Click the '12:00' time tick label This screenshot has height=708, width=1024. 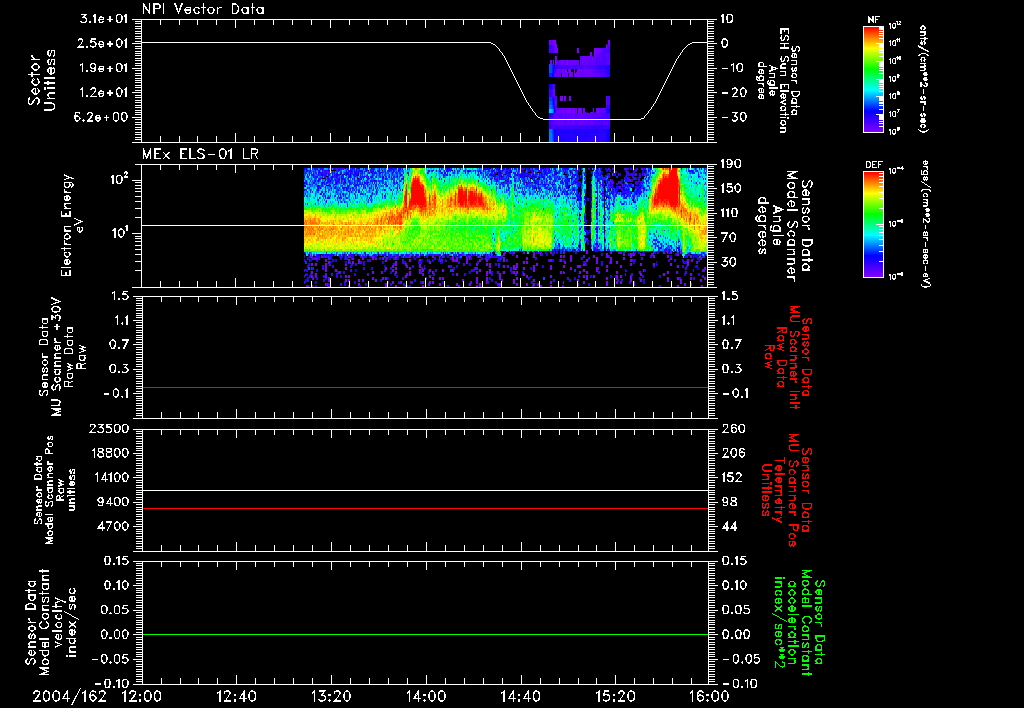[x=142, y=696]
